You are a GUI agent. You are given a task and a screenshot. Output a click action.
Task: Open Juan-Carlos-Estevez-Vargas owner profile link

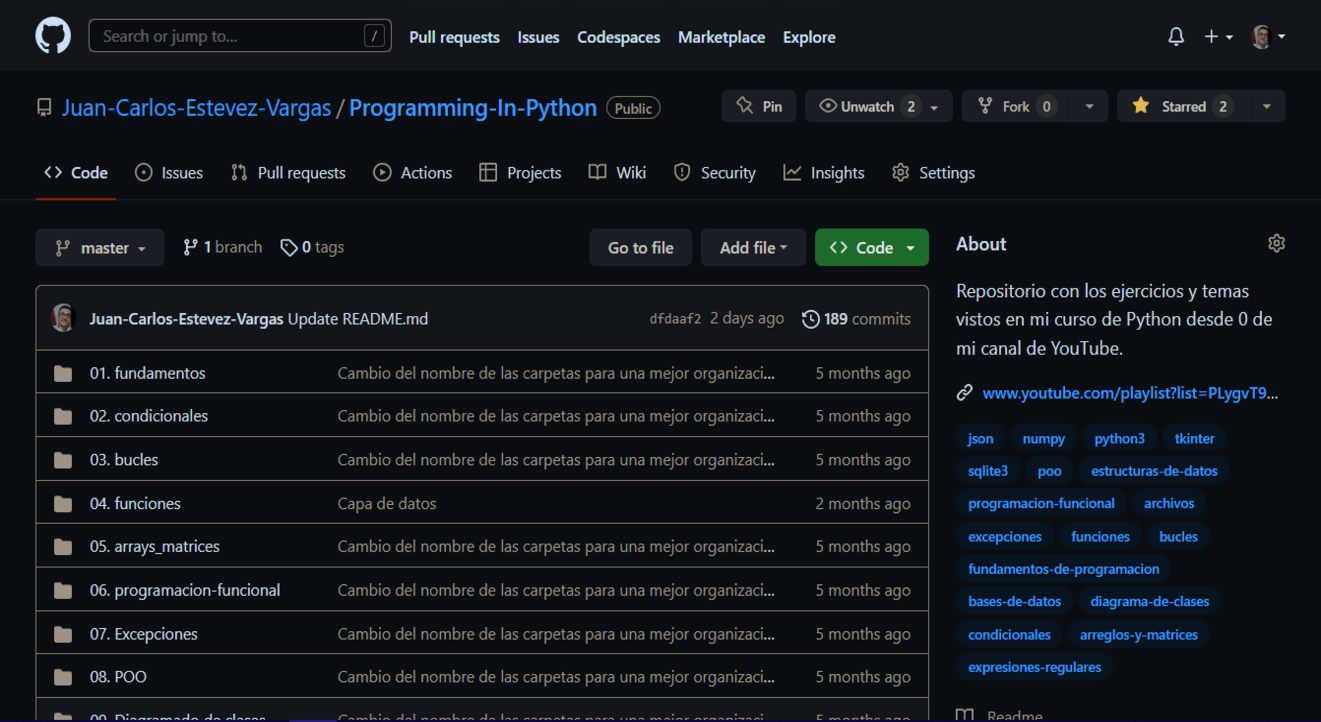click(196, 108)
